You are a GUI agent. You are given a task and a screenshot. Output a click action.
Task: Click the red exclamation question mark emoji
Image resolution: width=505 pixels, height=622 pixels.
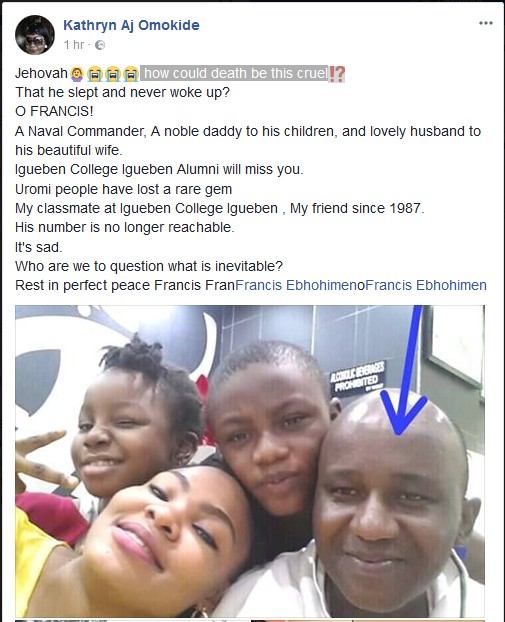[x=337, y=74]
